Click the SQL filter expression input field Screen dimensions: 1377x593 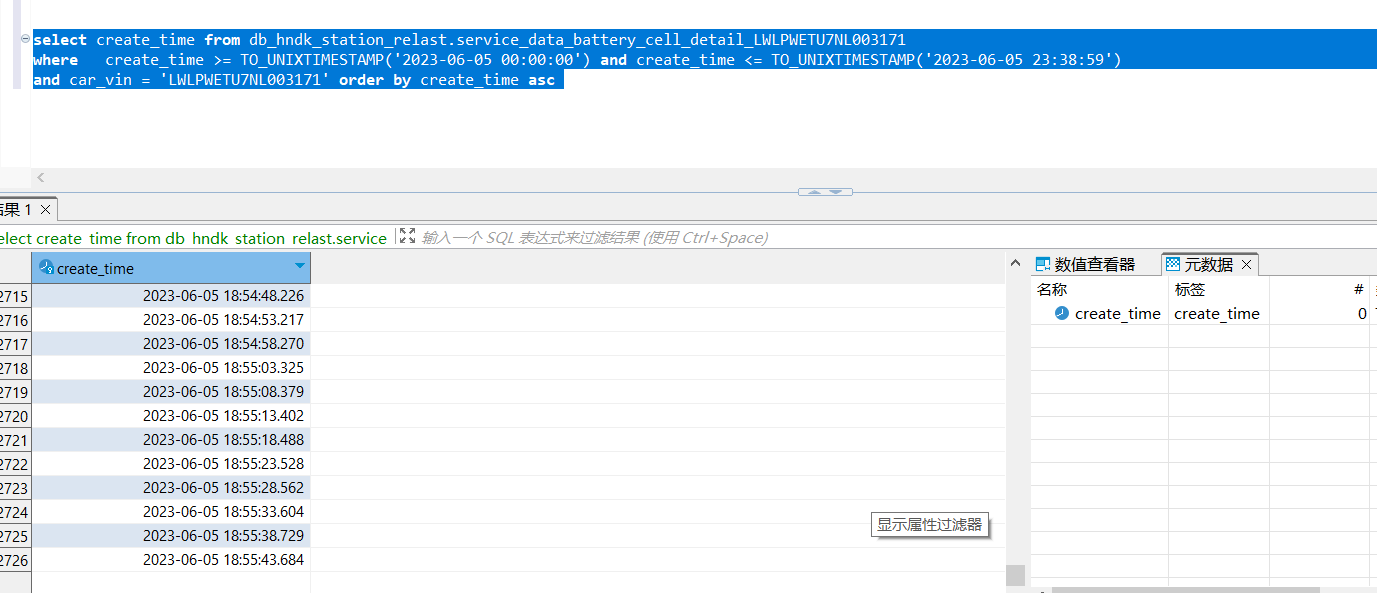point(600,237)
